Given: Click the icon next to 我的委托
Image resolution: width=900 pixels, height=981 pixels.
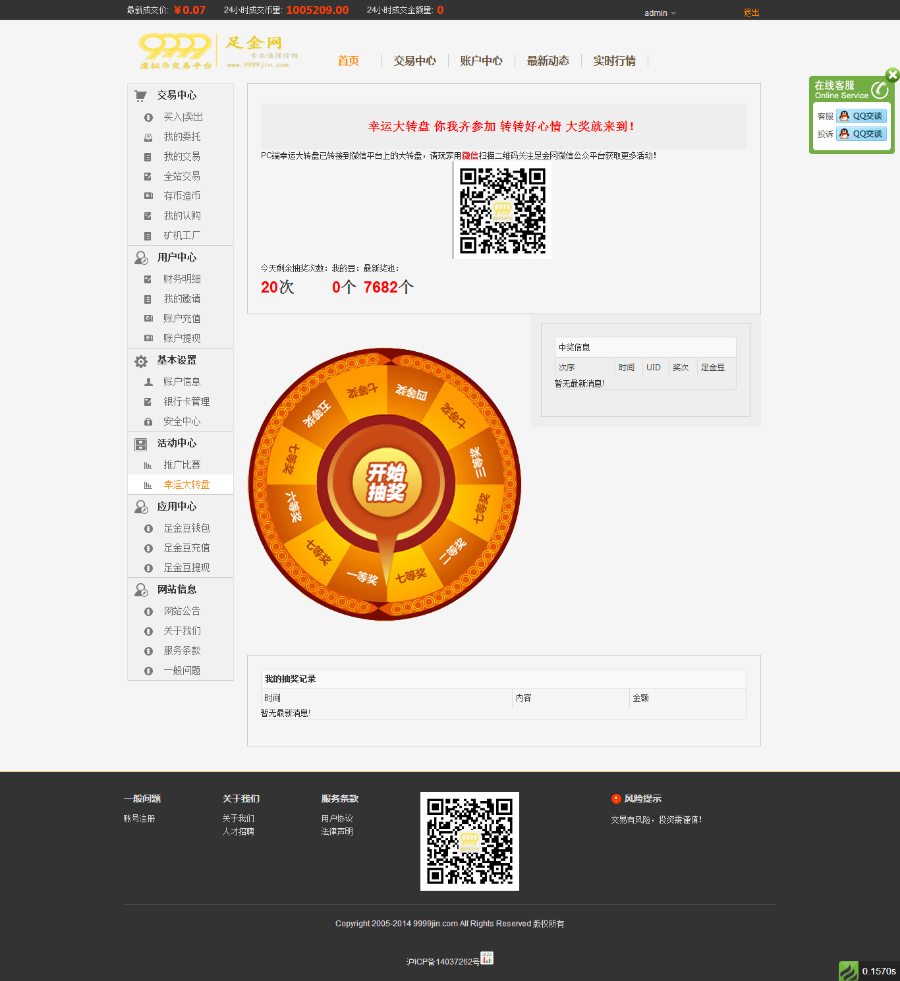Looking at the screenshot, I should pyautogui.click(x=148, y=137).
